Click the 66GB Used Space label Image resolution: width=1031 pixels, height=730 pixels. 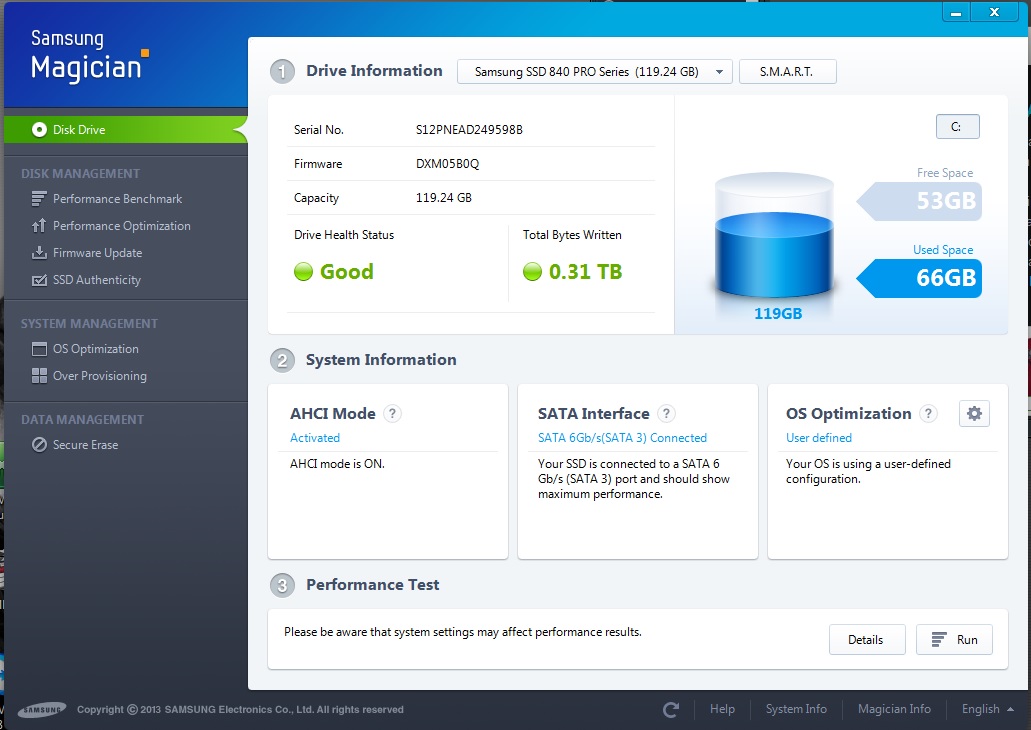[x=921, y=278]
